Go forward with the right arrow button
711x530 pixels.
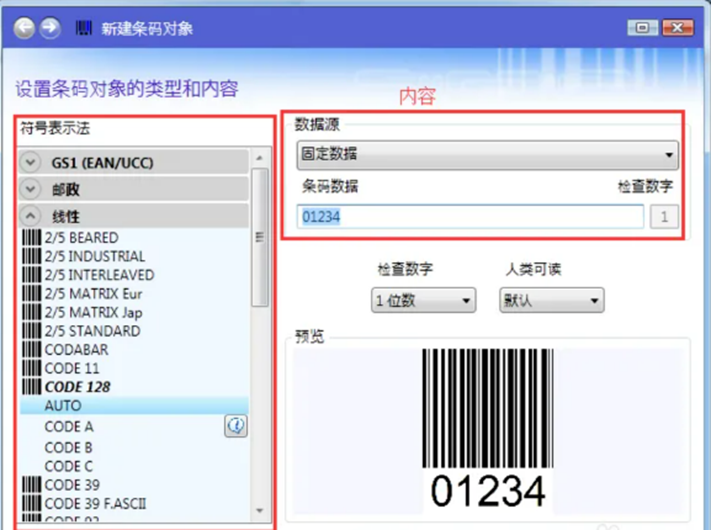50,29
